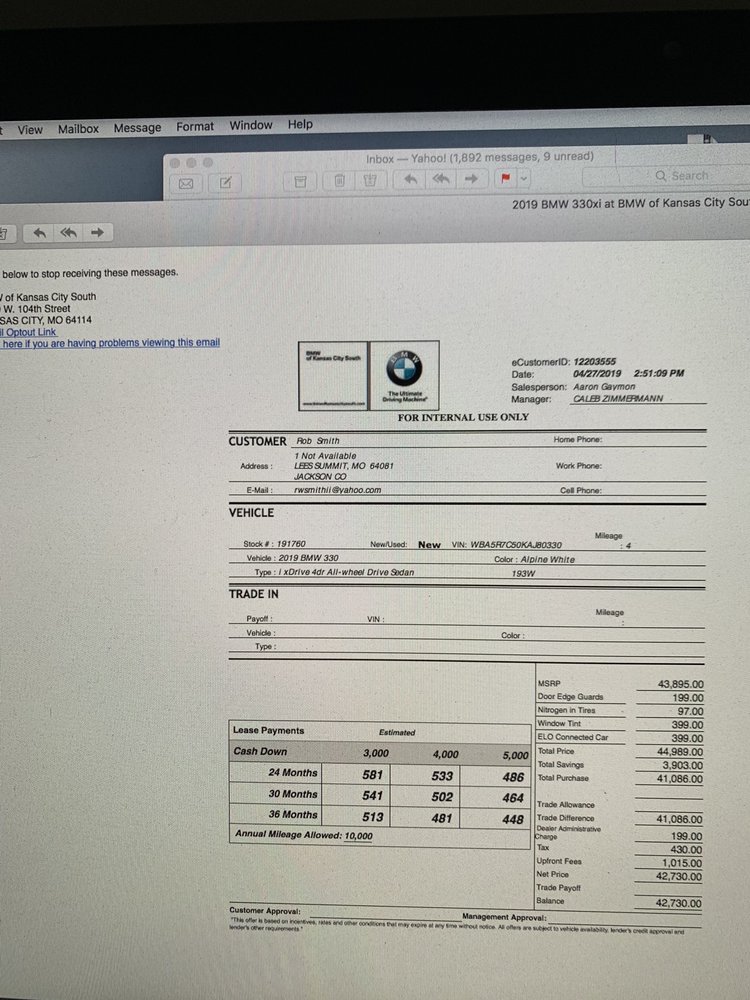Click the Optout Link in the email

click(x=30, y=332)
